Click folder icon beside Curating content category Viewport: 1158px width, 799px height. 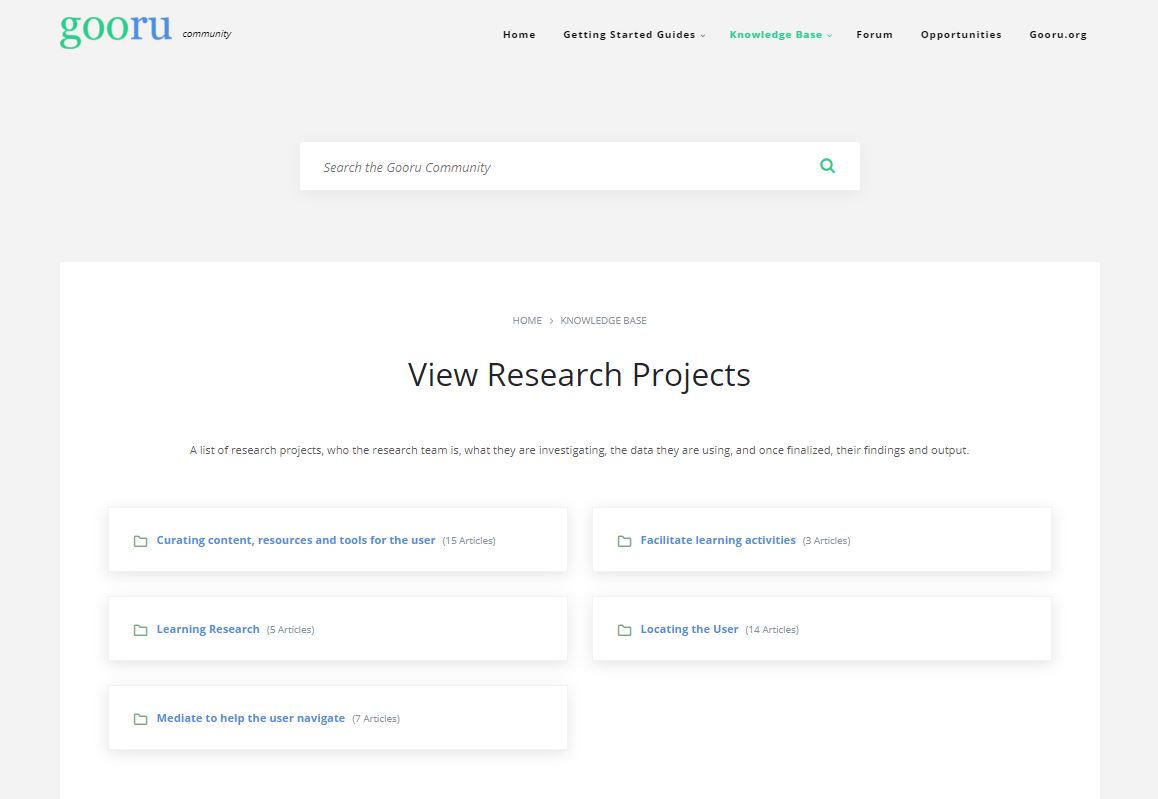pyautogui.click(x=140, y=541)
